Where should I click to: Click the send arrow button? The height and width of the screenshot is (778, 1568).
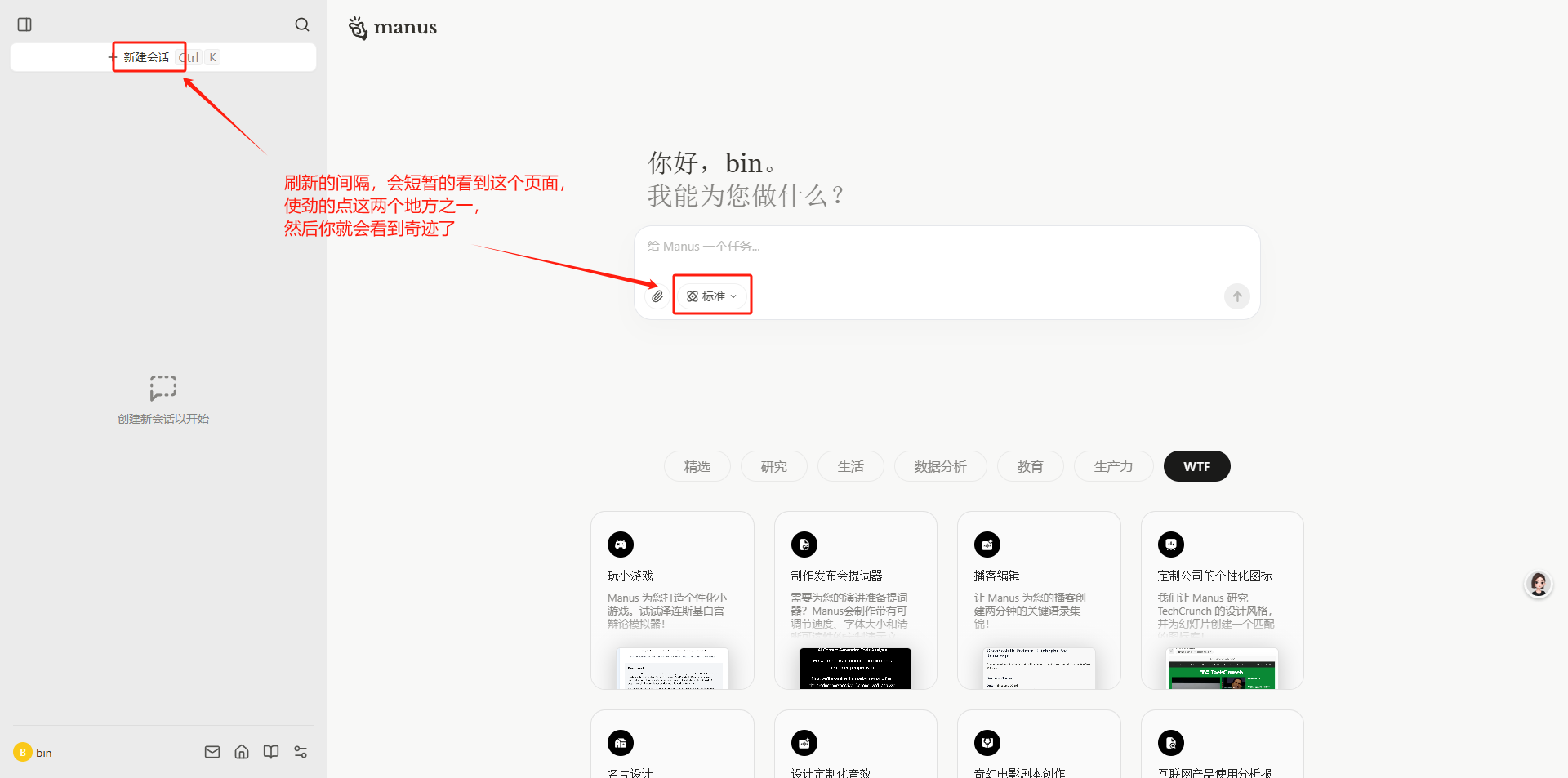tap(1237, 296)
